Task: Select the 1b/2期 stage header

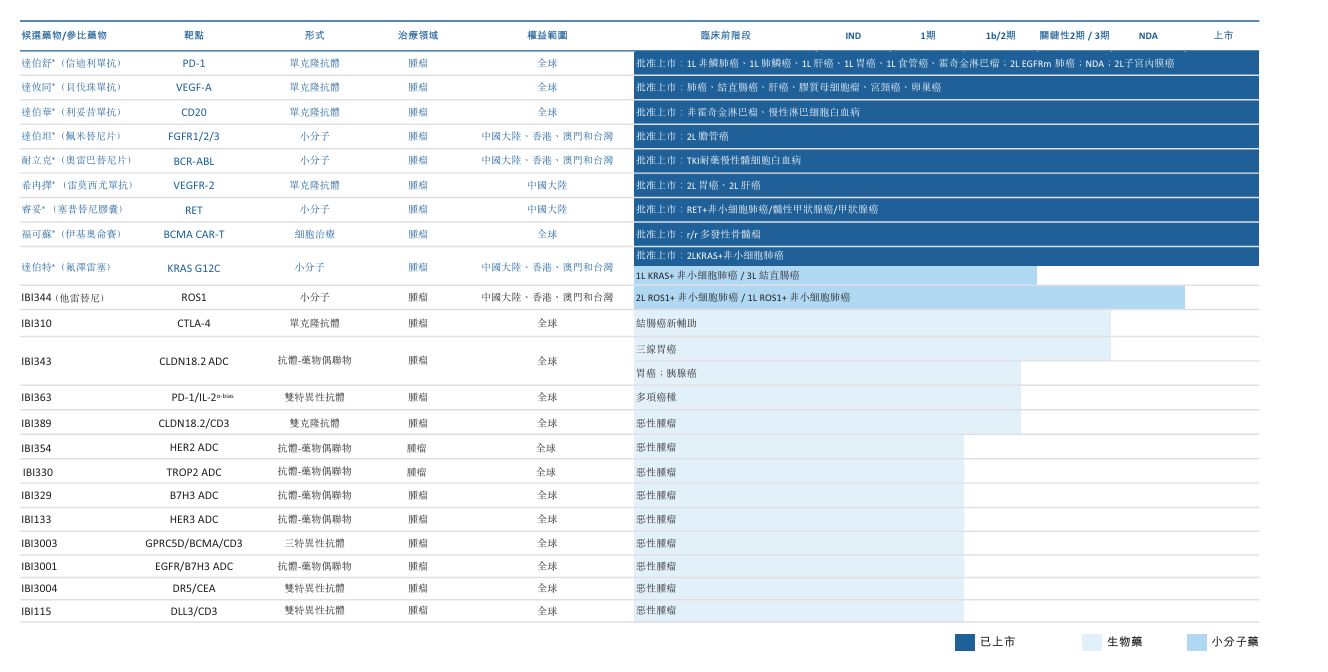Action: coord(1000,35)
